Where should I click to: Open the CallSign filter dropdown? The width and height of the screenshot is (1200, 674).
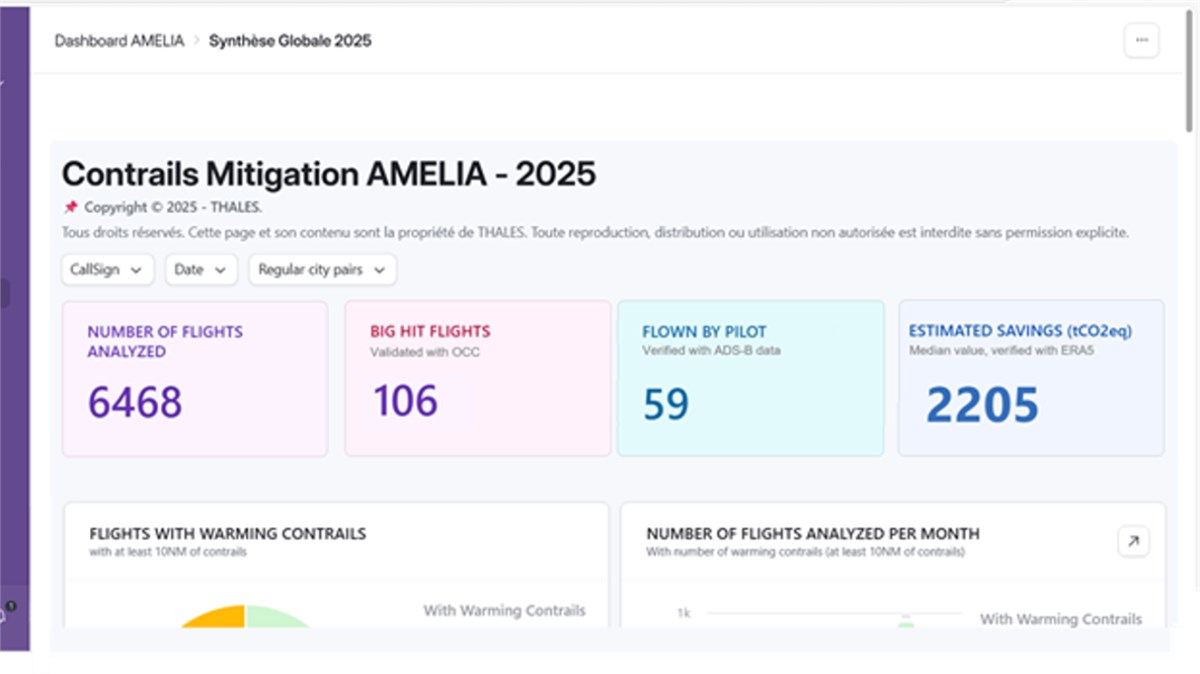[x=108, y=270]
